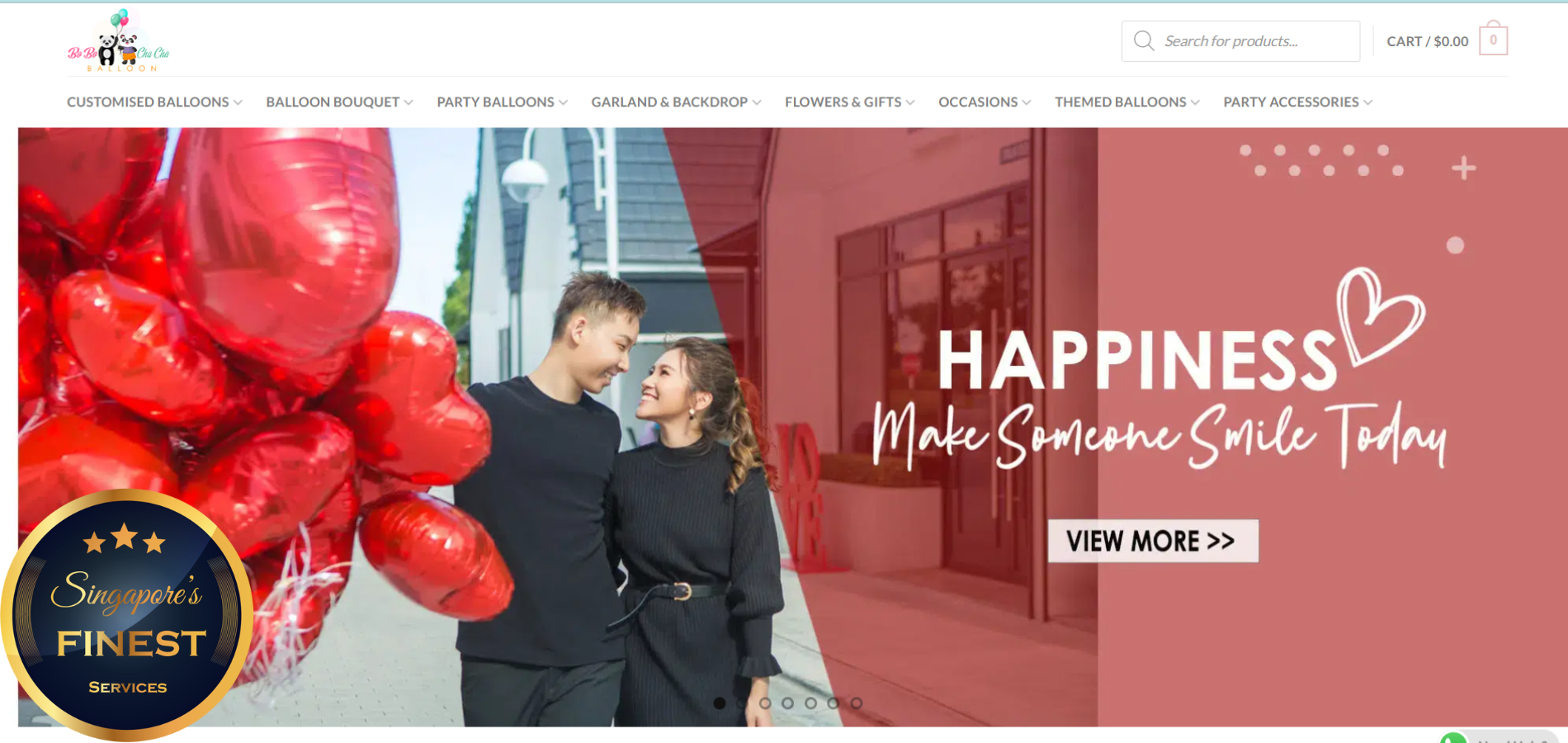Click the Bo Bo Cha Cha Balloon logo
The image size is (1568, 743).
pos(118,41)
